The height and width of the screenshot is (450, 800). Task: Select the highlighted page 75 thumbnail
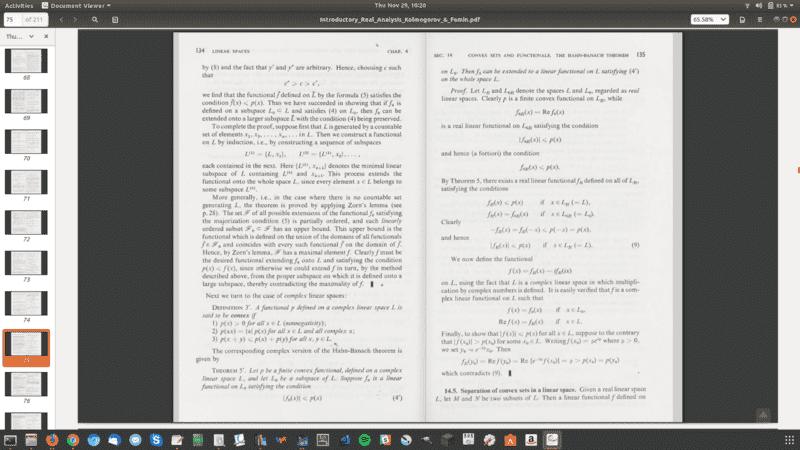pyautogui.click(x=26, y=347)
